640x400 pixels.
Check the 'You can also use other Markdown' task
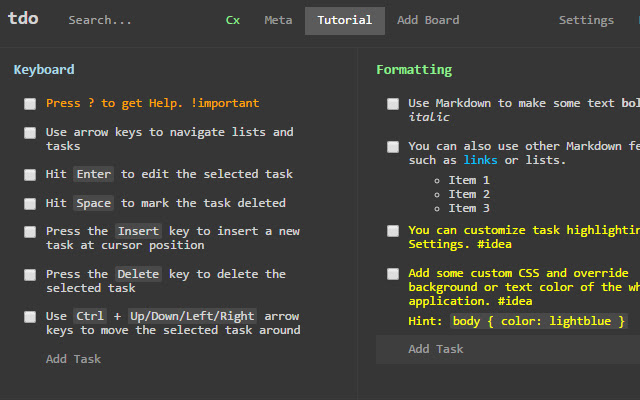tap(393, 147)
